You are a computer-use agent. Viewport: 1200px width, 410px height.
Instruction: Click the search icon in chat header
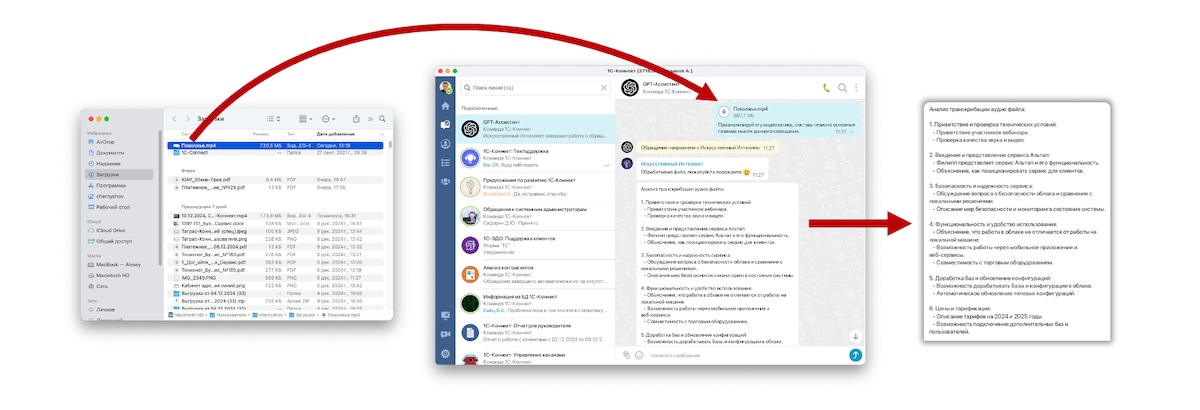coord(842,88)
